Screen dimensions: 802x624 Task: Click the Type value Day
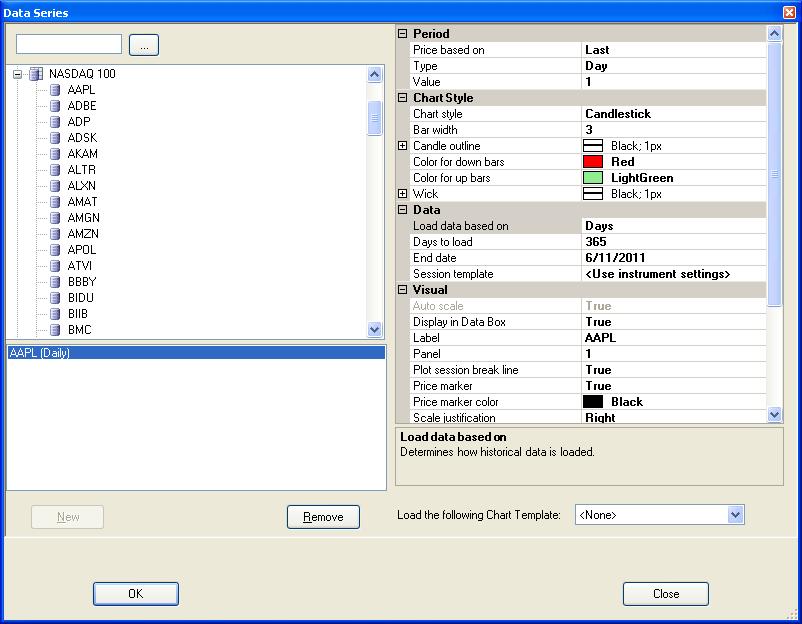674,66
